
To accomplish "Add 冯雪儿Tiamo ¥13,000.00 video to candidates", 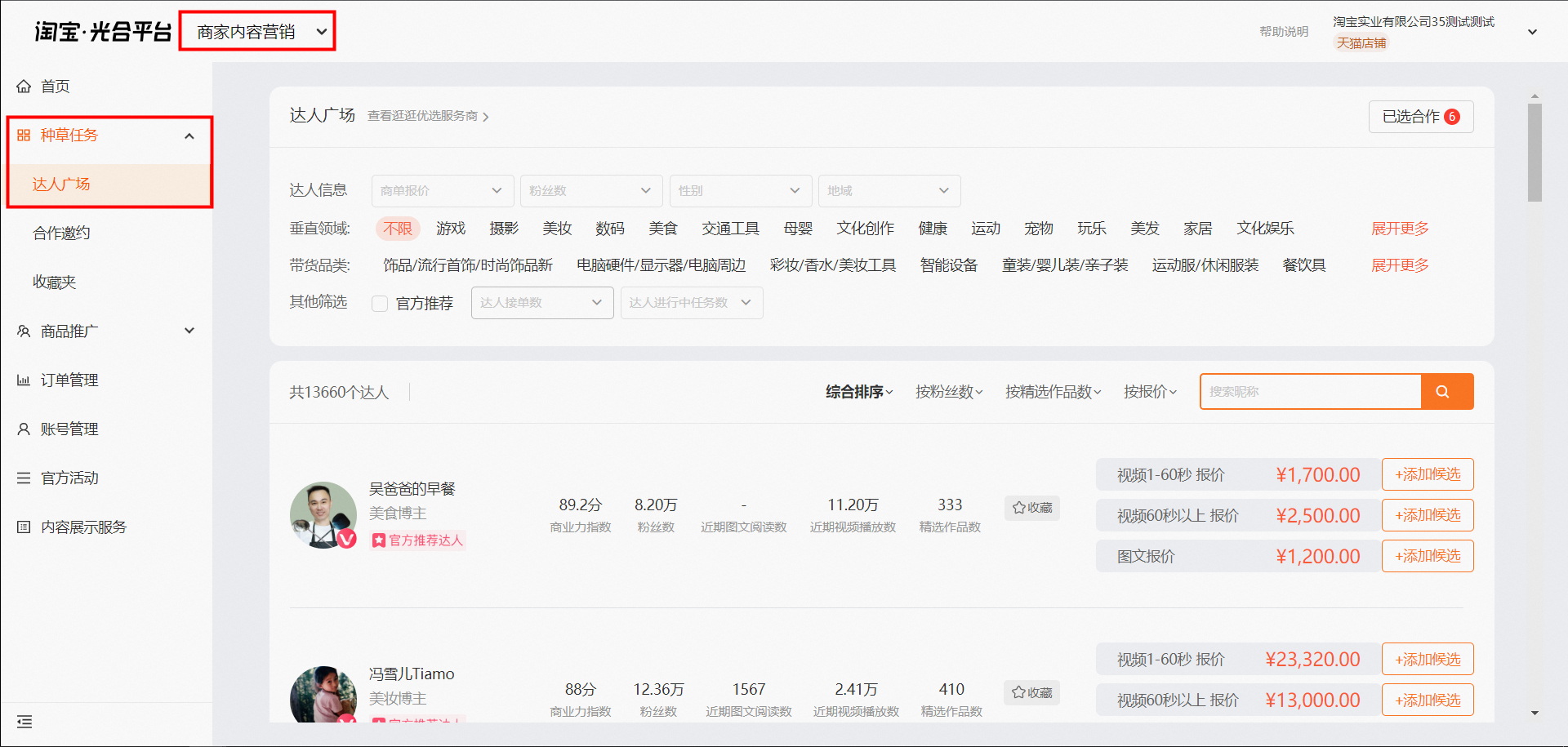I will 1428,700.
